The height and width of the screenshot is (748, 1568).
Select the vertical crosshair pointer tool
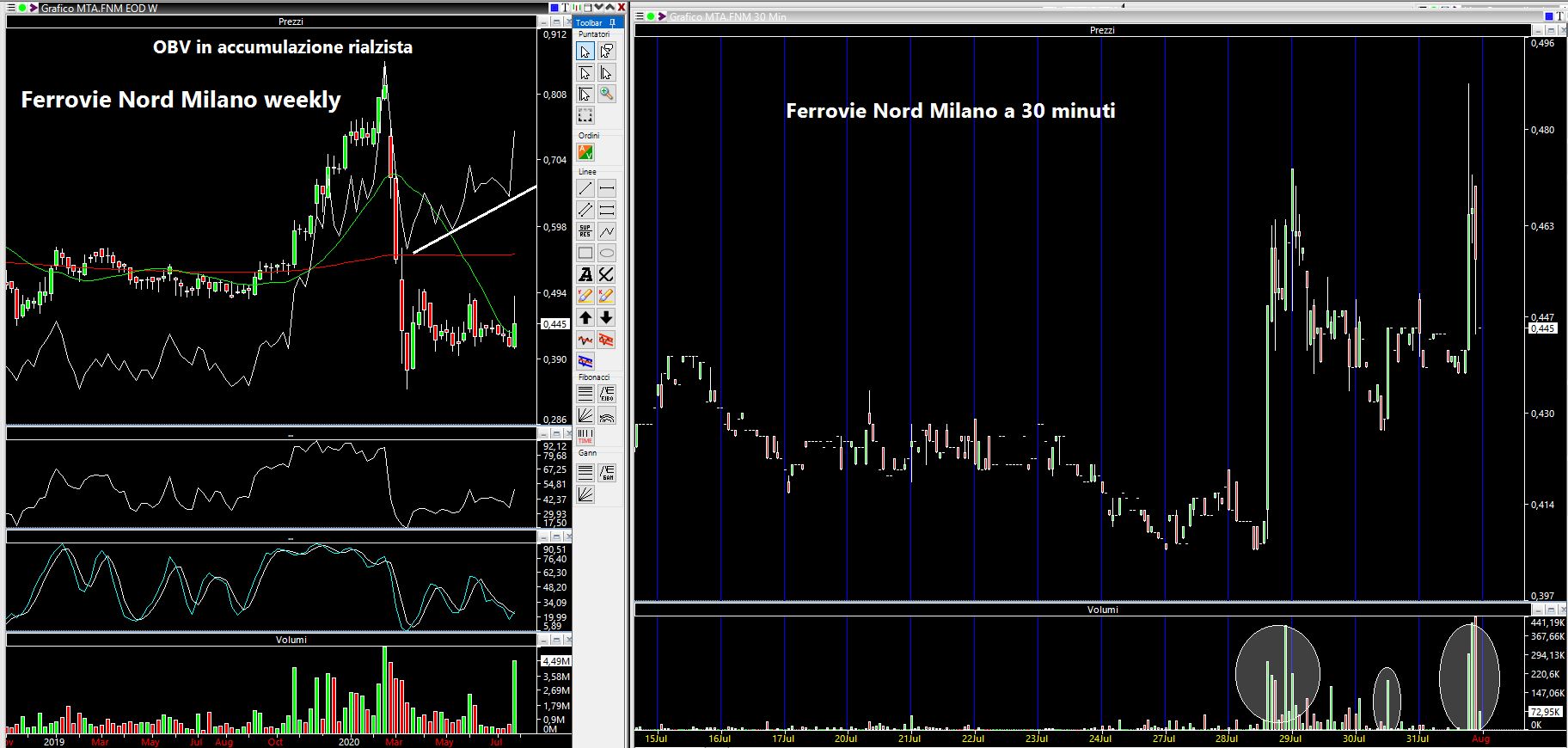point(606,73)
